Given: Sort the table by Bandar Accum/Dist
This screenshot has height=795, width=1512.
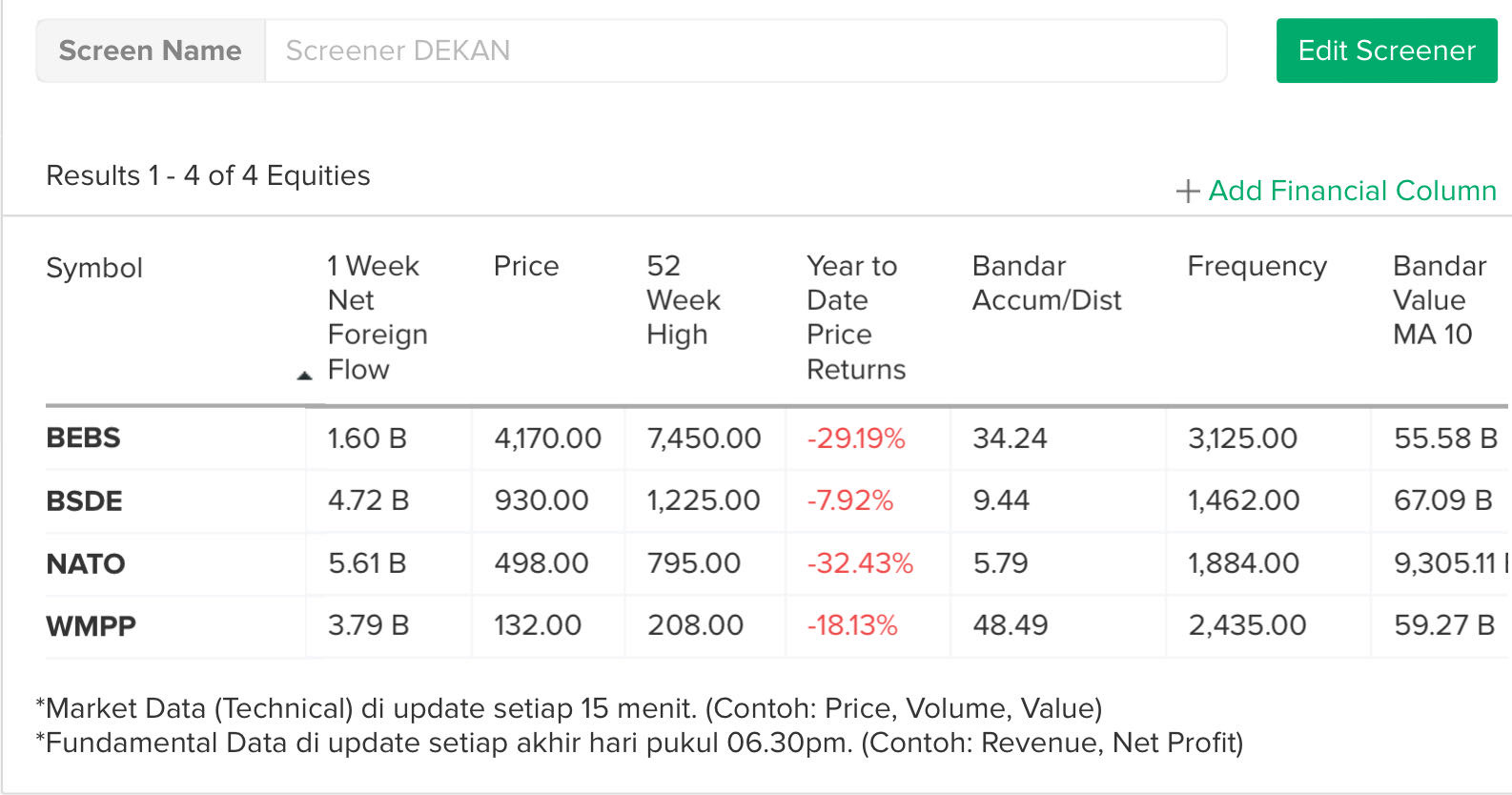Looking at the screenshot, I should pyautogui.click(x=1046, y=283).
